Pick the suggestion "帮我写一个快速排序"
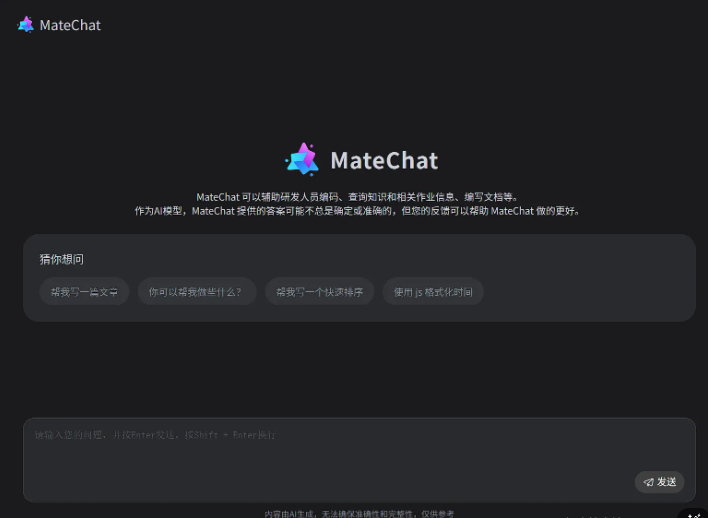The height and width of the screenshot is (518, 708). [319, 292]
